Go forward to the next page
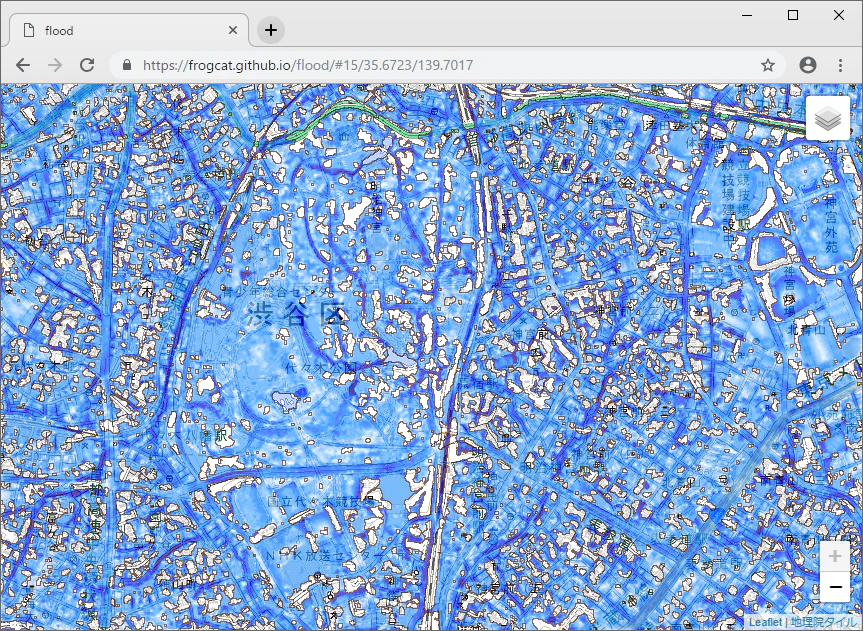863x631 pixels. pyautogui.click(x=55, y=65)
